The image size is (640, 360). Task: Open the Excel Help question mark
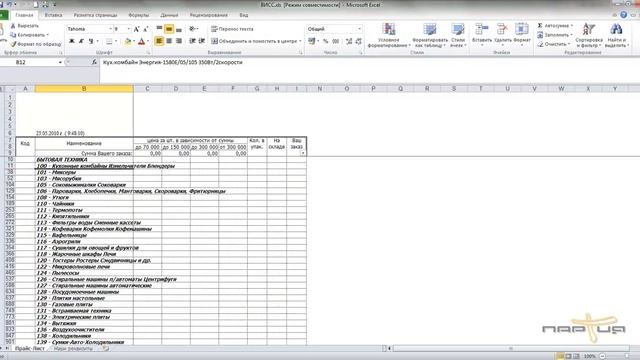click(x=623, y=15)
